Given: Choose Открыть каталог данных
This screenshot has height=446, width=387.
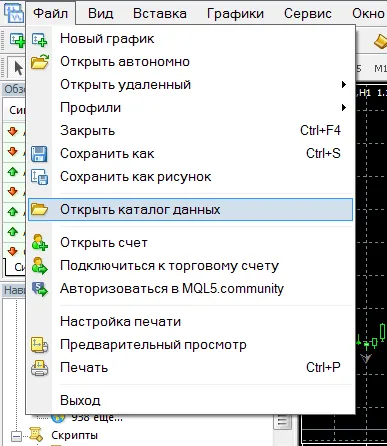Looking at the screenshot, I should tap(190, 210).
